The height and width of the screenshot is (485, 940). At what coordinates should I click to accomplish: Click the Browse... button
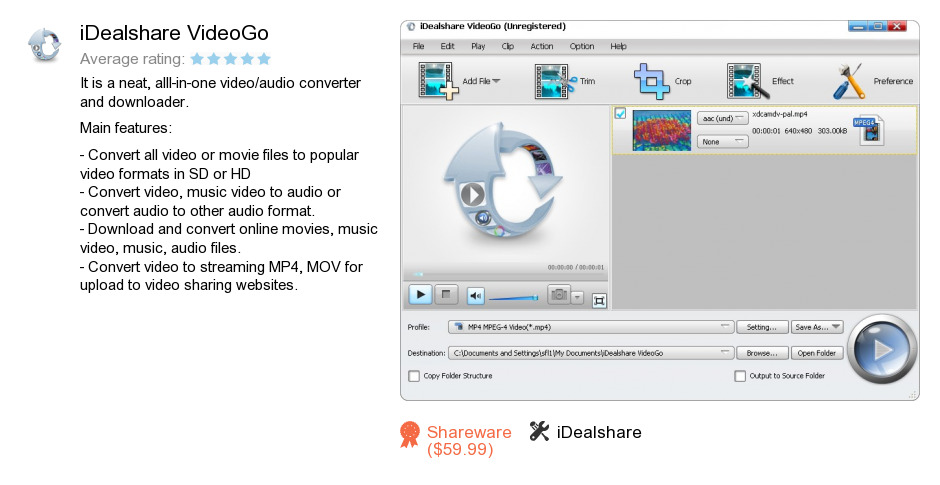pyautogui.click(x=762, y=353)
